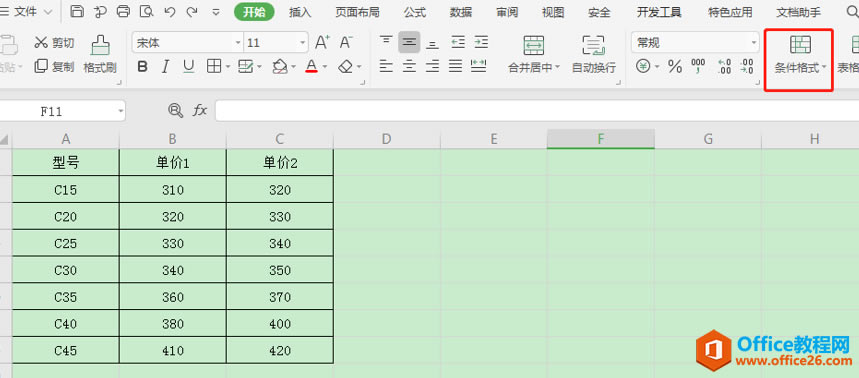Viewport: 859px width, 378px height.
Task: Click the fx insert function icon
Action: pyautogui.click(x=200, y=111)
